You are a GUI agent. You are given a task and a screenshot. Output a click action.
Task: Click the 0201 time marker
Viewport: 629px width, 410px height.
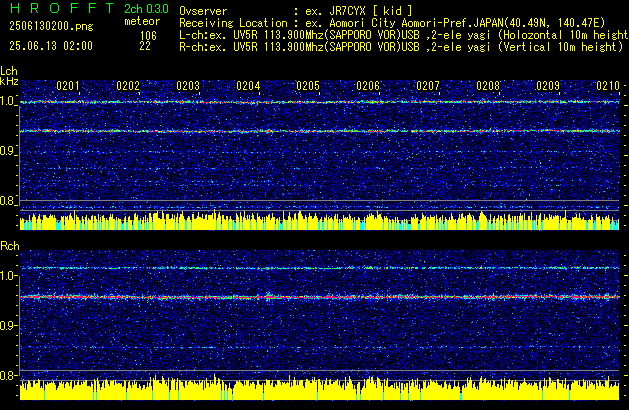click(68, 86)
